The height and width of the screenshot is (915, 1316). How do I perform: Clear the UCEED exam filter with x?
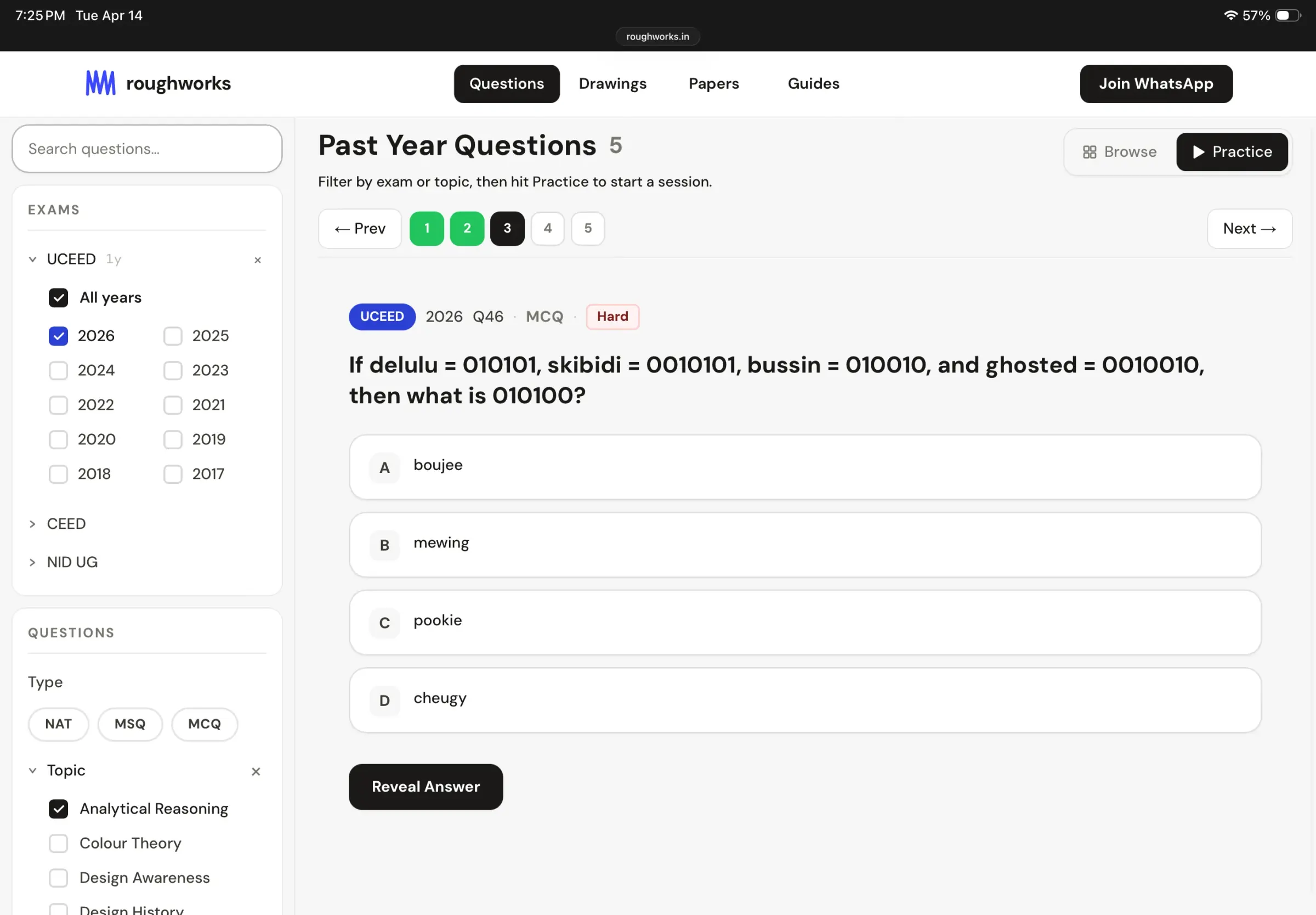click(258, 259)
